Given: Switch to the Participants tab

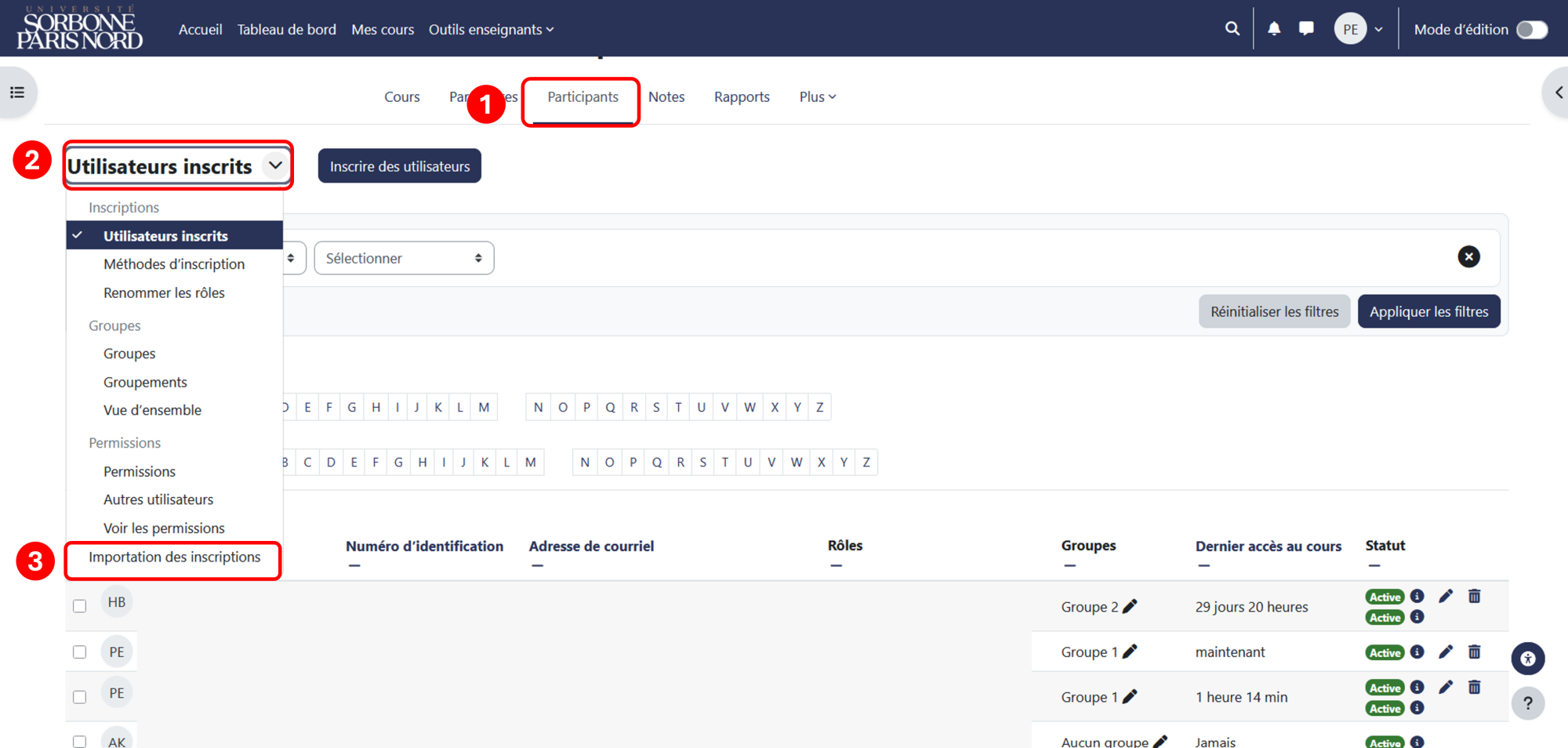Looking at the screenshot, I should pyautogui.click(x=583, y=96).
